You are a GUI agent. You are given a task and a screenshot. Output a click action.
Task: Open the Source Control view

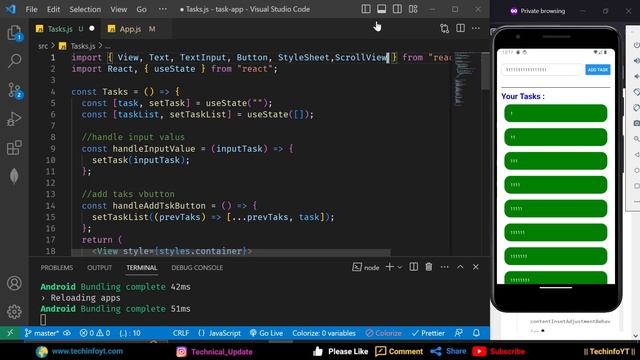(x=15, y=90)
